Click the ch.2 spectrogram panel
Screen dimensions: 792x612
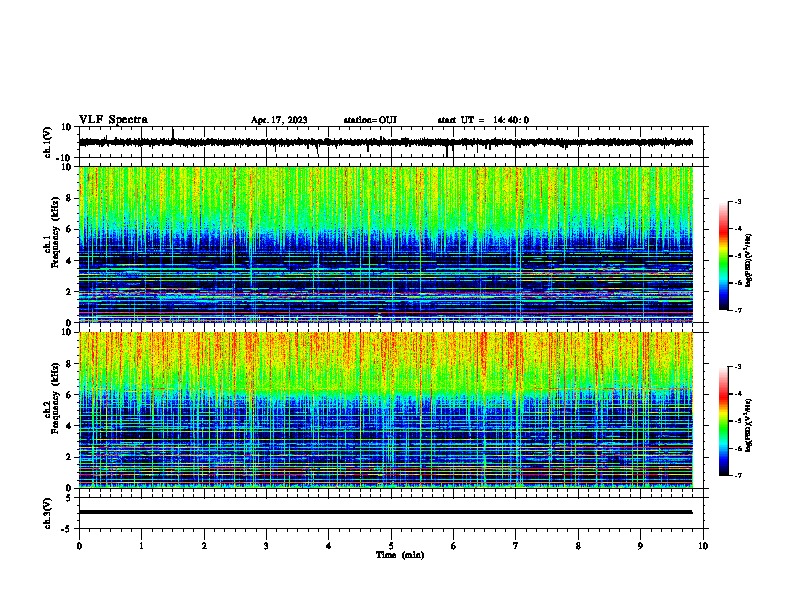point(385,410)
